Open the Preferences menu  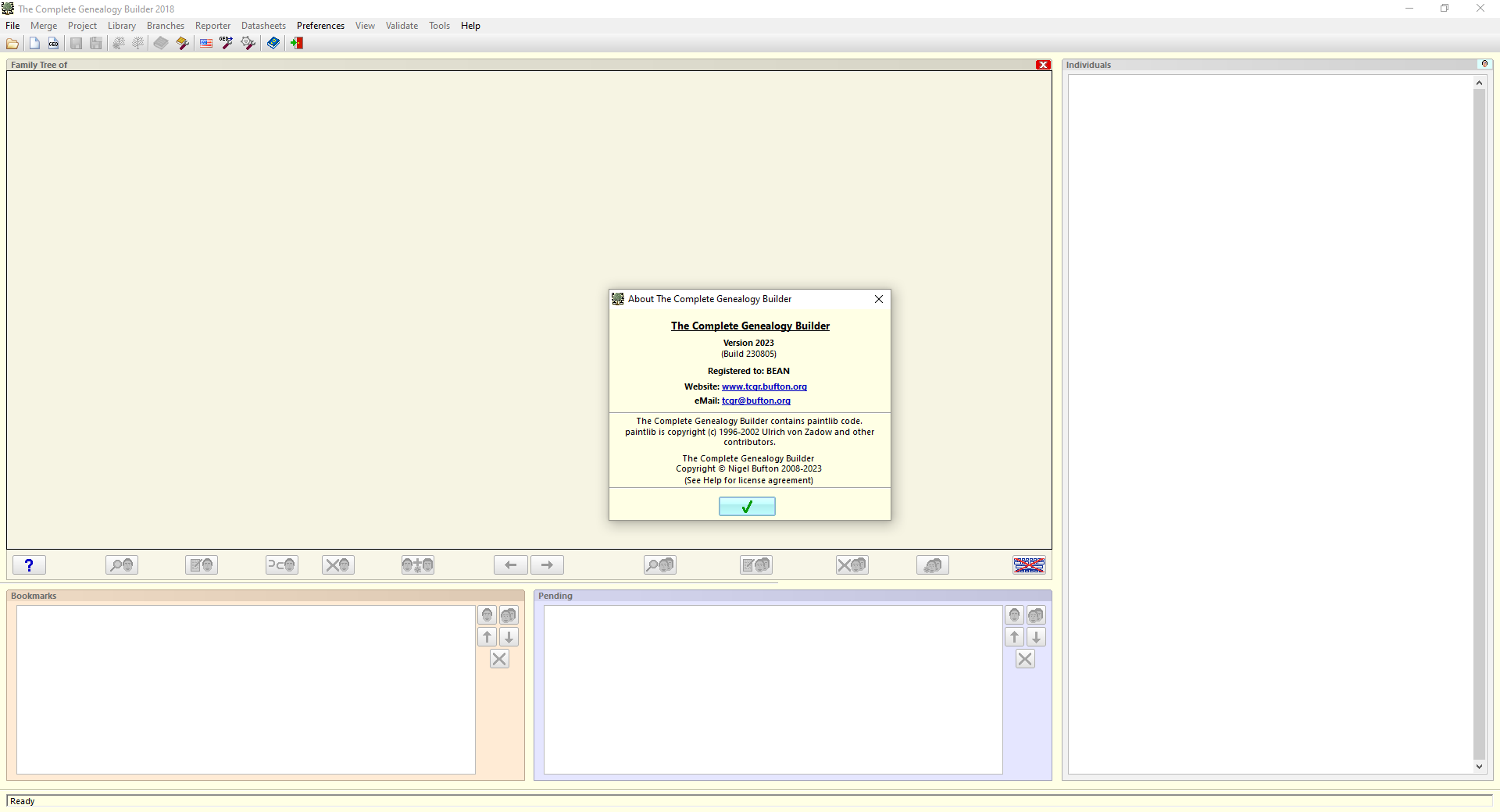tap(320, 26)
